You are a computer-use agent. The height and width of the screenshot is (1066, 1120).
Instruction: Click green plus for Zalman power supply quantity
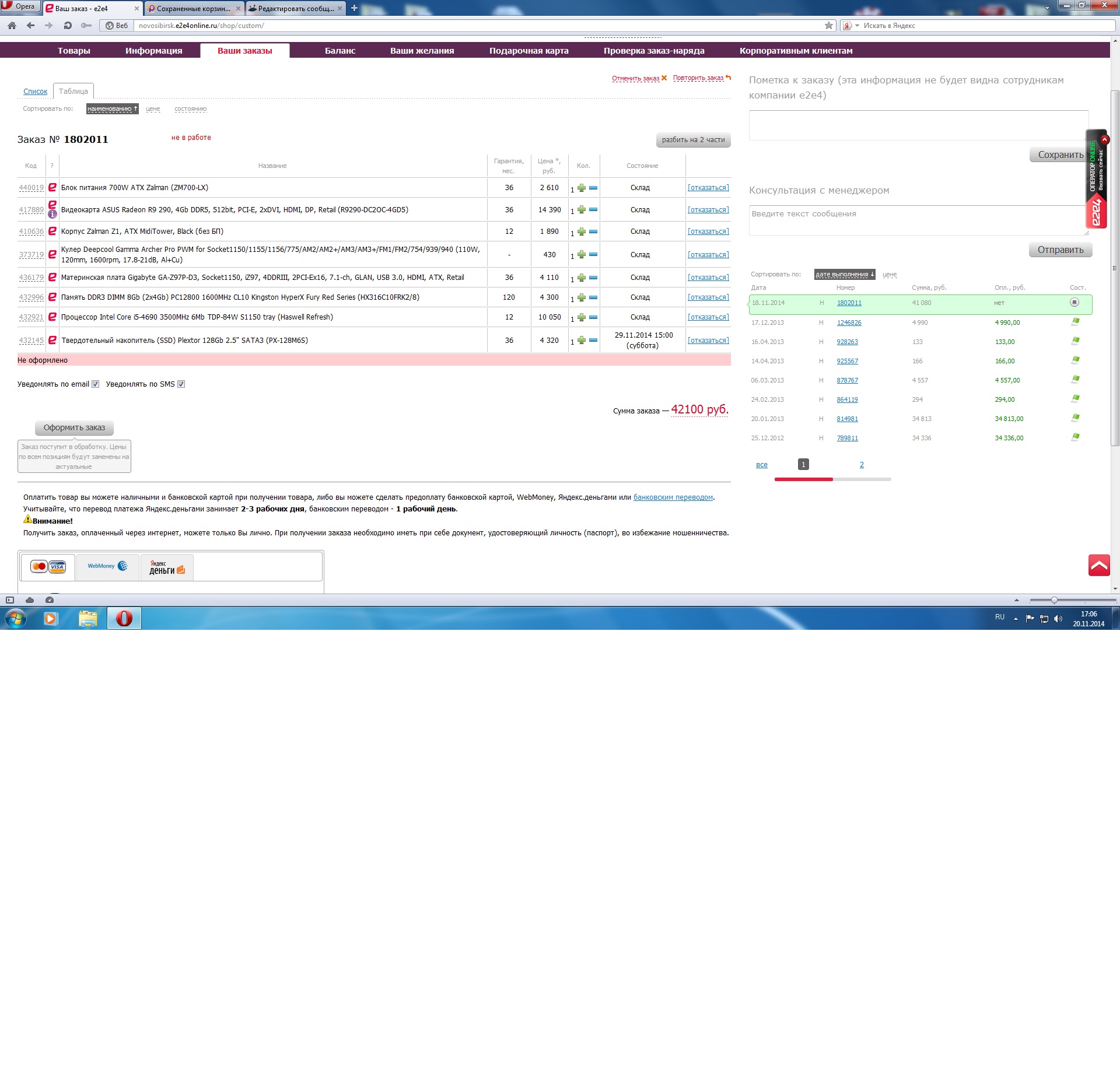581,188
